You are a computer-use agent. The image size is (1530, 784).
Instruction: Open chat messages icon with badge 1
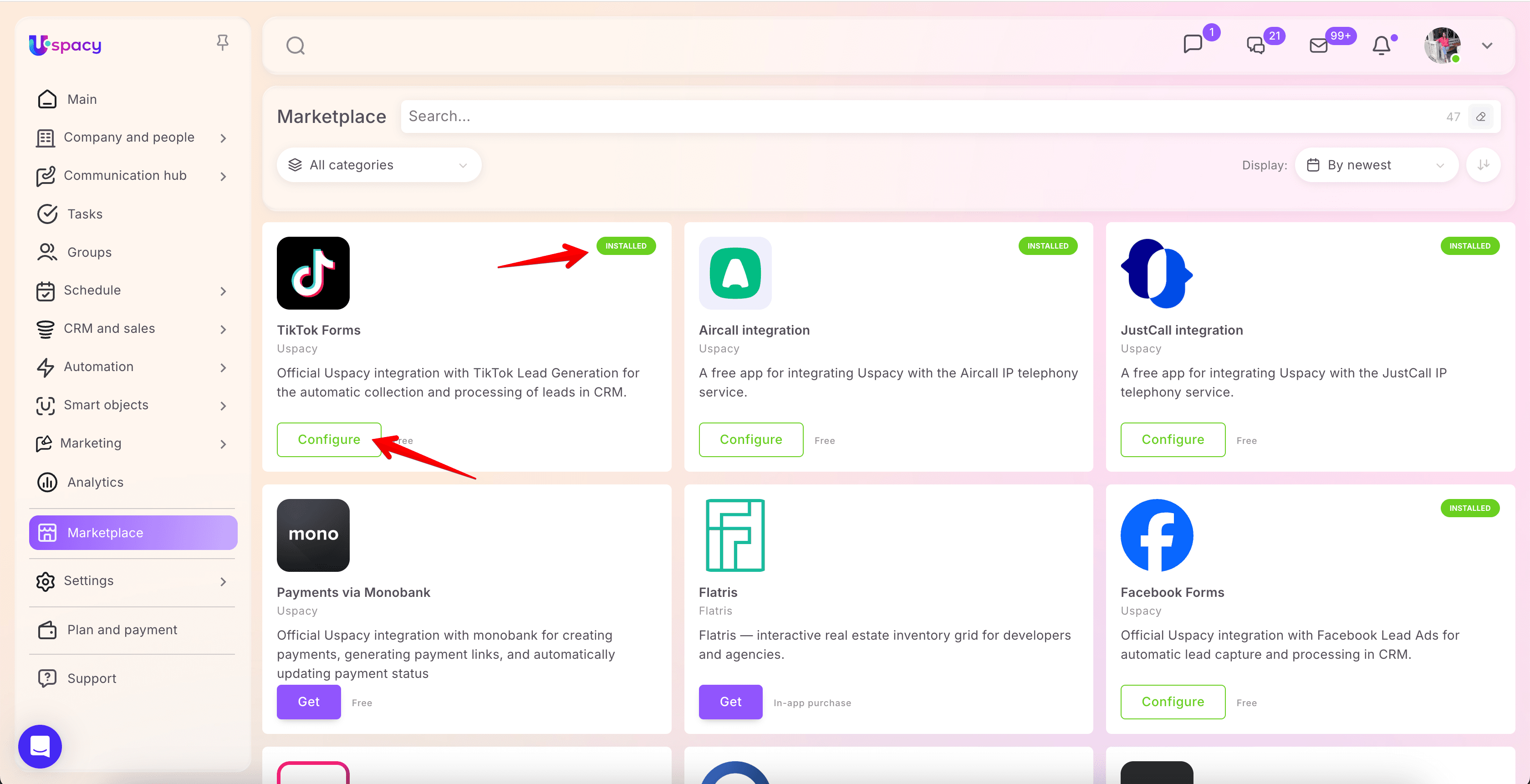click(1193, 45)
